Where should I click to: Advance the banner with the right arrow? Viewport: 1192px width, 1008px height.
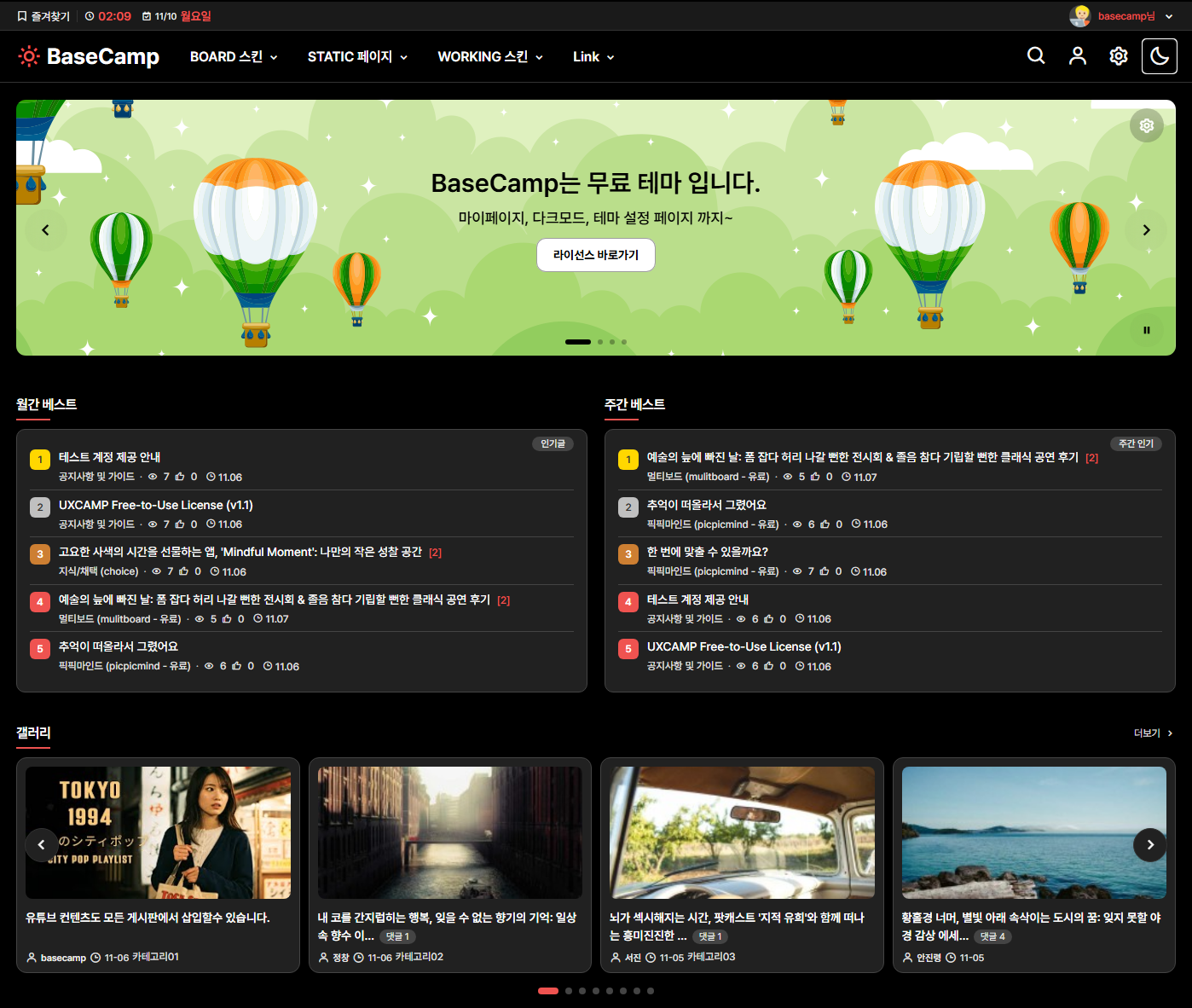[1145, 229]
